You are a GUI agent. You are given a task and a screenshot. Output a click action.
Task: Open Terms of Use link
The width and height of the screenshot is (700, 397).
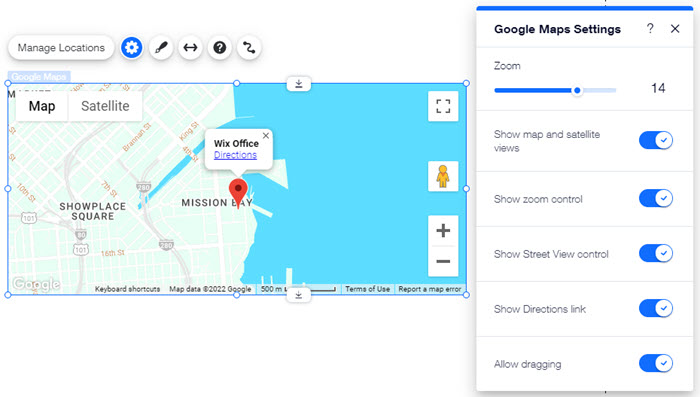click(367, 289)
